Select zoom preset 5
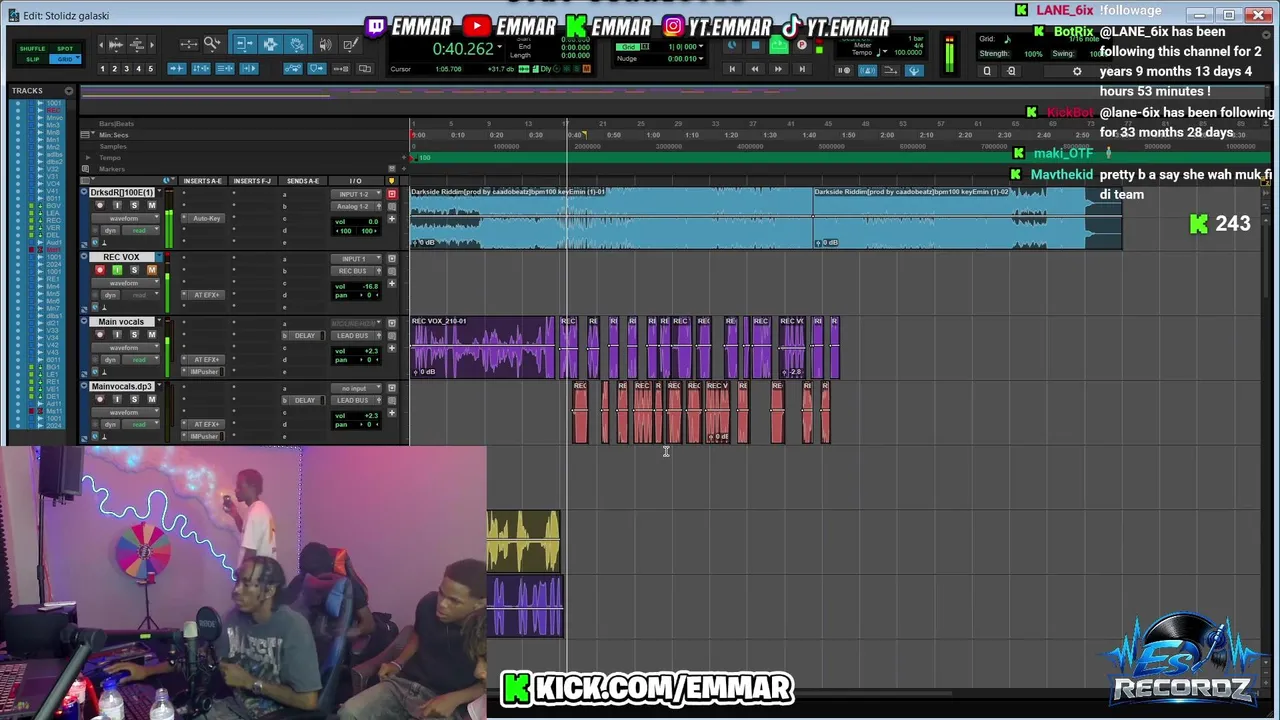Viewport: 1280px width, 720px height. 151,69
